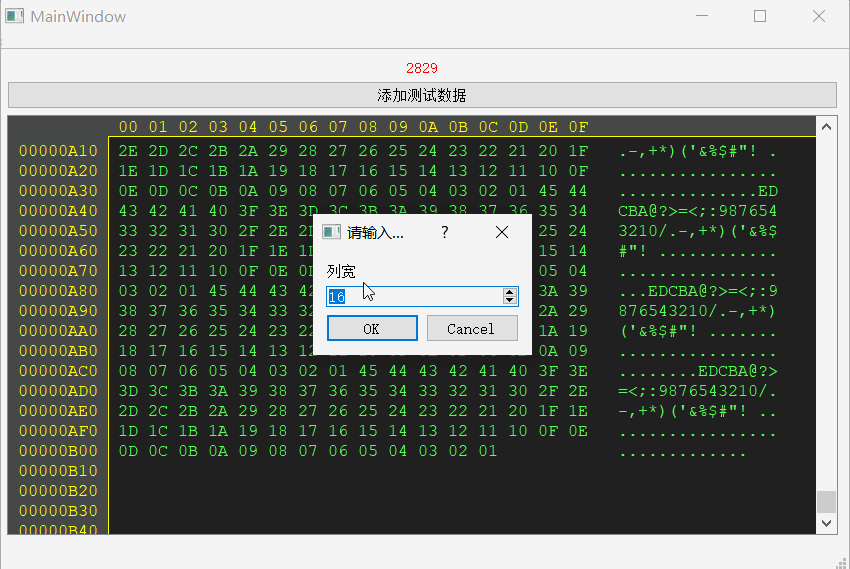
Task: Select address row 00000AD0
Action: (59, 391)
